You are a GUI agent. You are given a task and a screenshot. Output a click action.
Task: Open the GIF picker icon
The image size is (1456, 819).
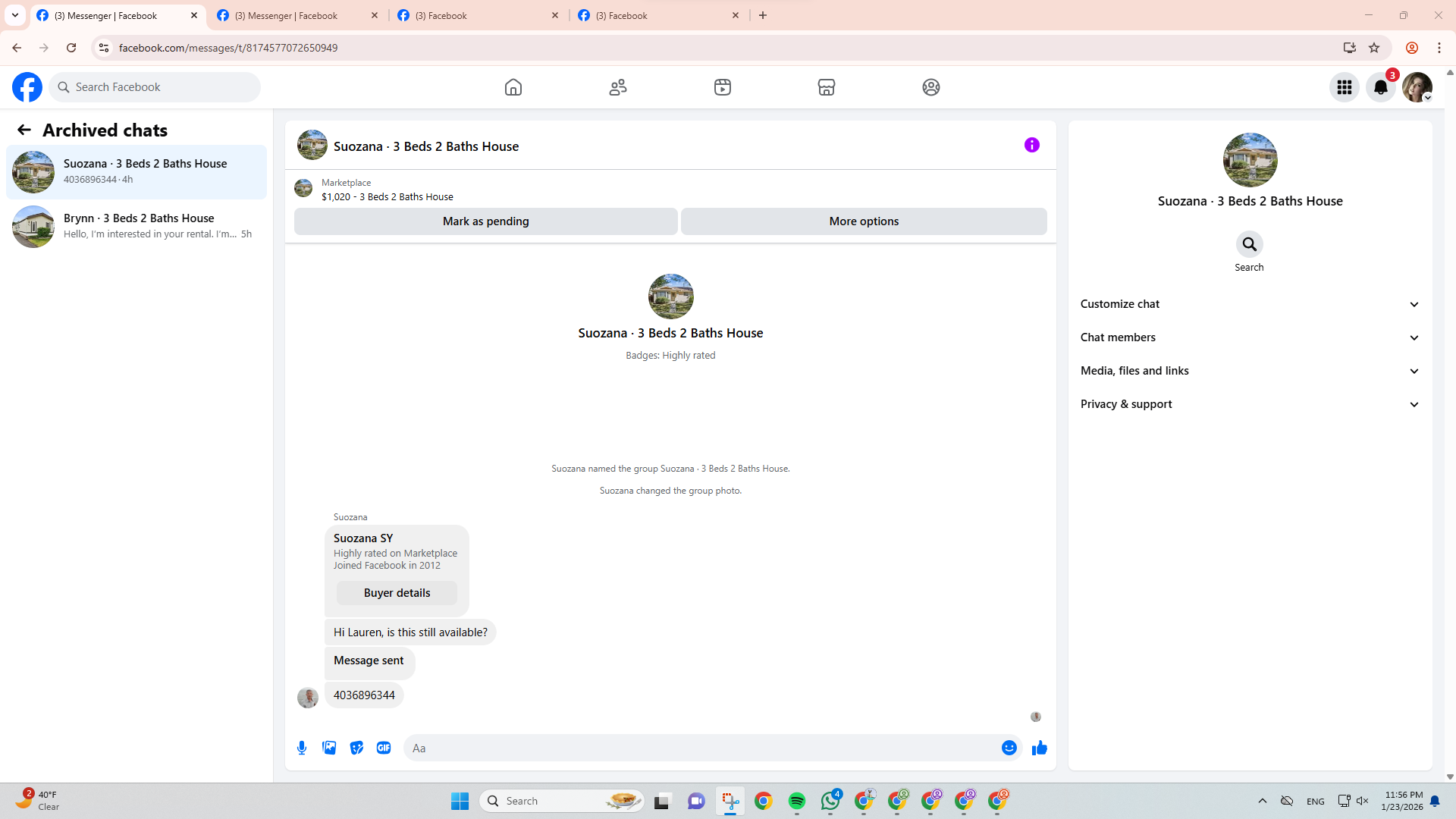(x=384, y=748)
